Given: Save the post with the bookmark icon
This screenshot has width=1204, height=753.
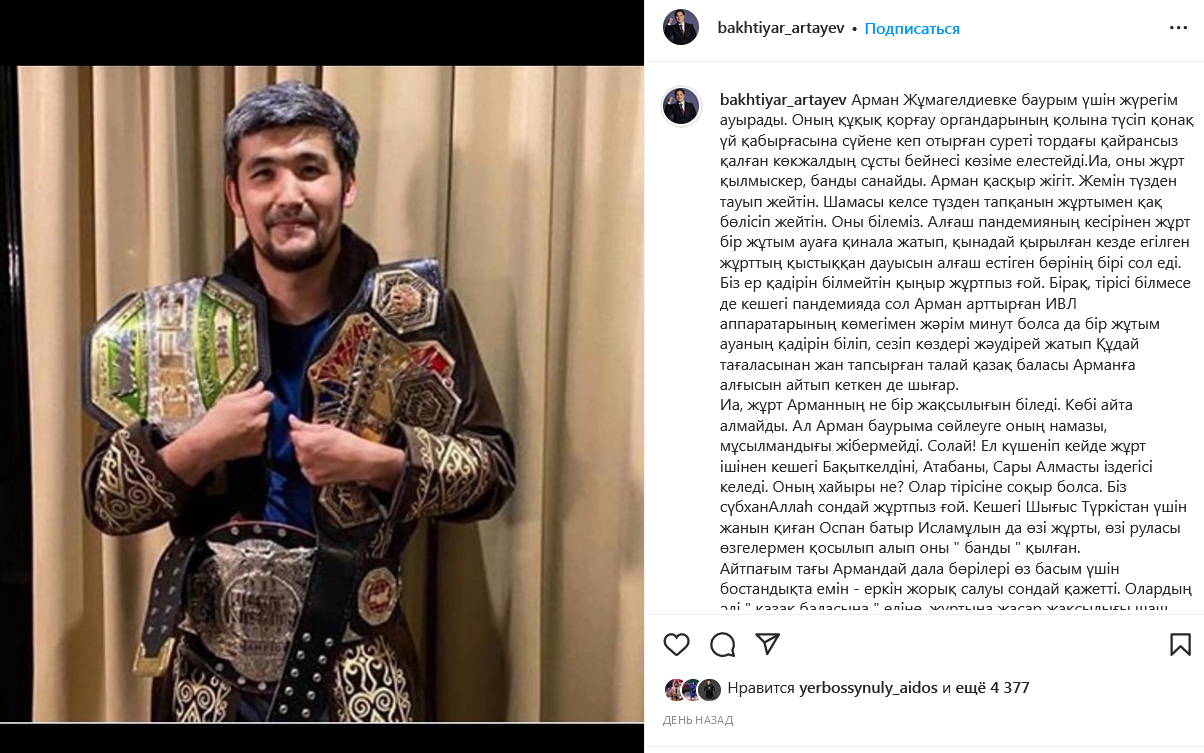Looking at the screenshot, I should coord(1180,644).
